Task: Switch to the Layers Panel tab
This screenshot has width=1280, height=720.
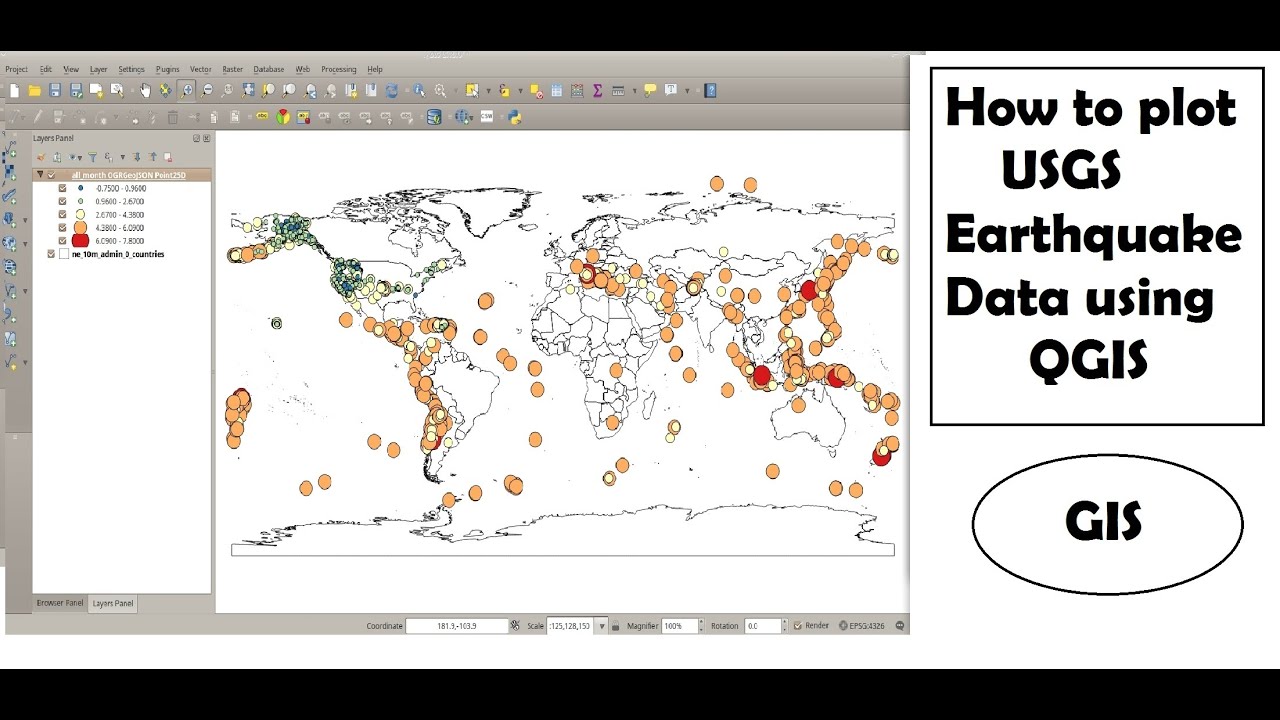Action: click(x=113, y=603)
